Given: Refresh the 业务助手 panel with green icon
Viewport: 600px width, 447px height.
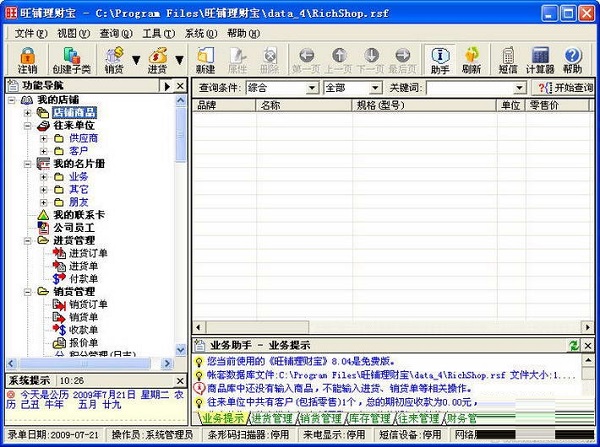Looking at the screenshot, I should [574, 346].
